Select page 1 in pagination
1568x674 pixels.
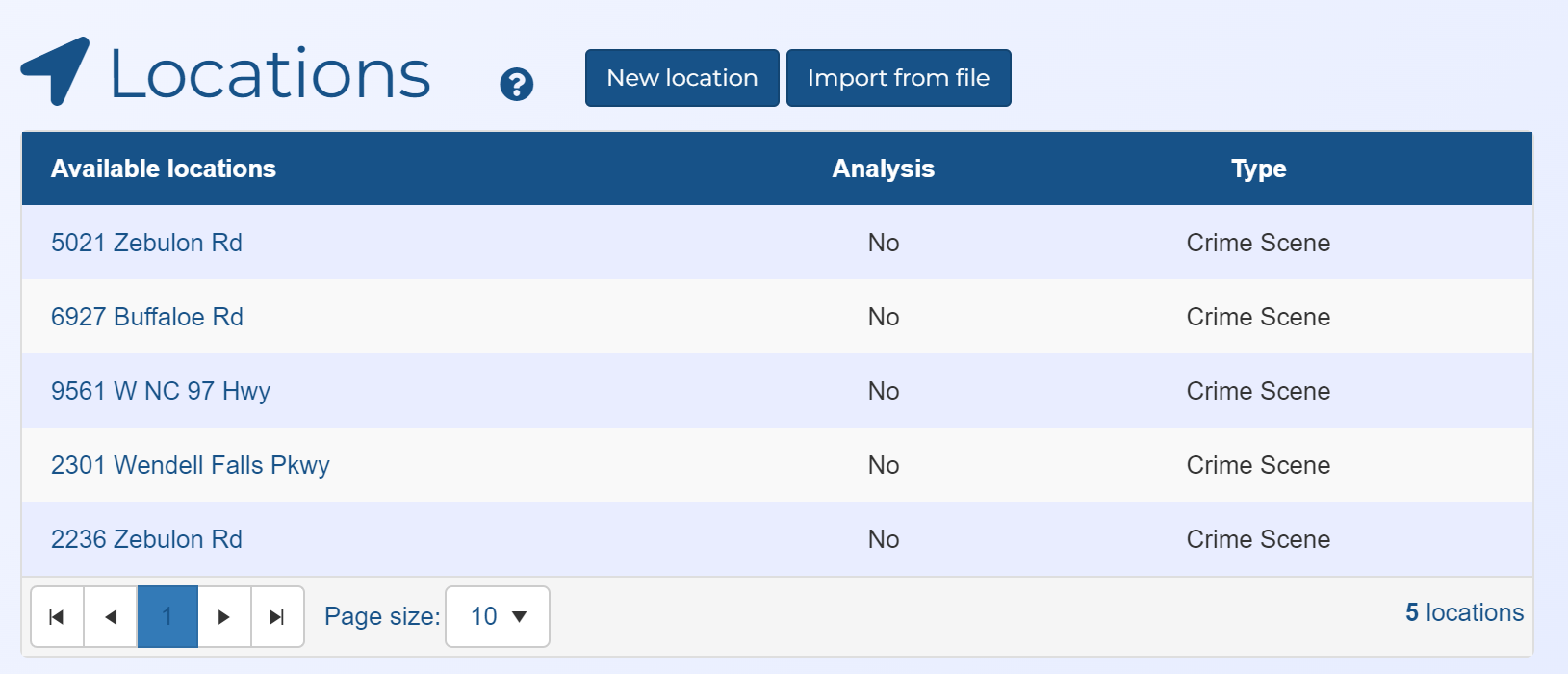(167, 617)
